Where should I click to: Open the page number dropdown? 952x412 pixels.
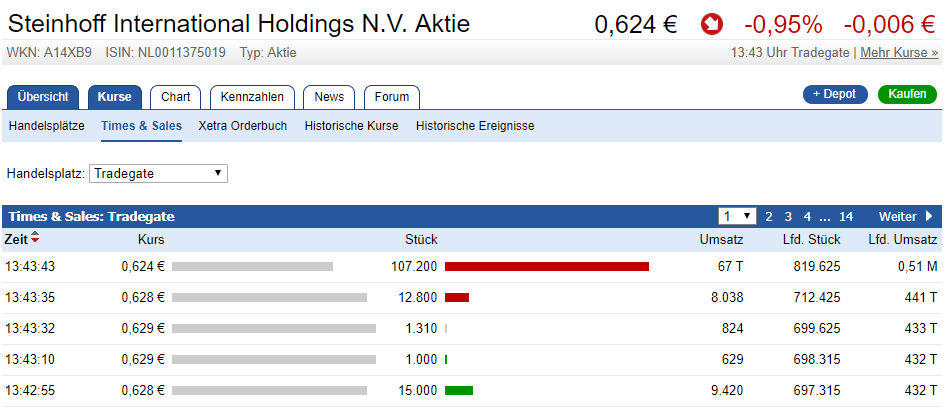pos(737,216)
